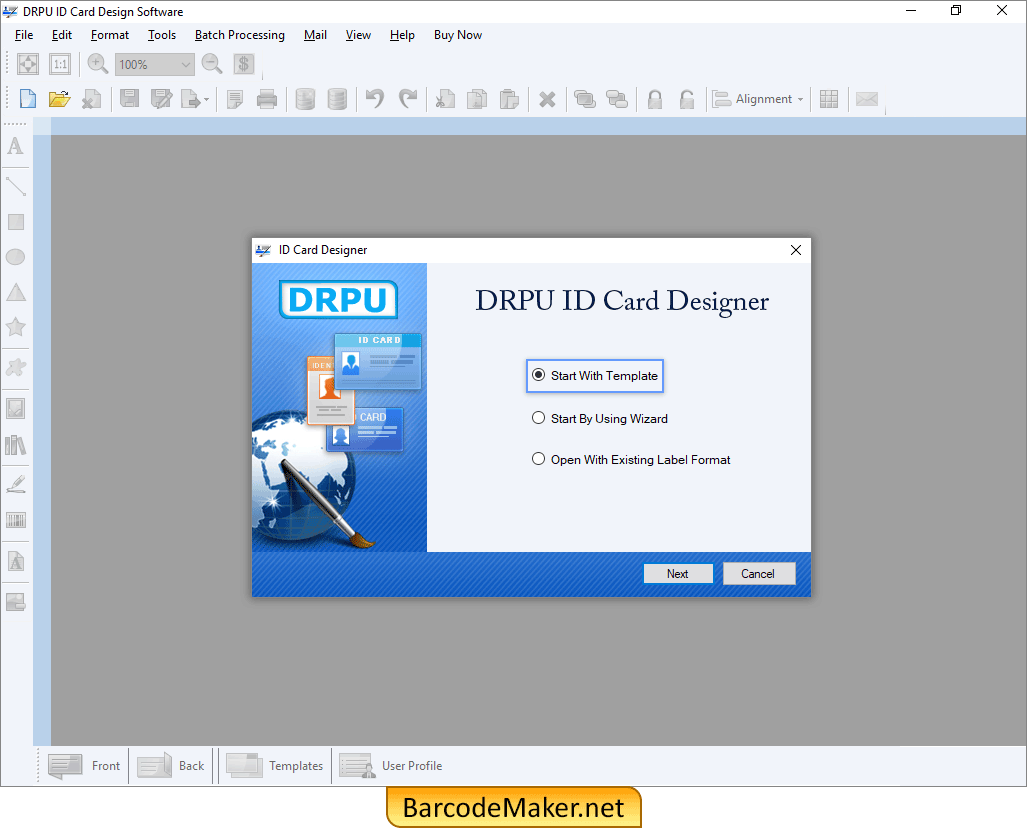
Task: Open the Templates panel
Action: coord(274,766)
